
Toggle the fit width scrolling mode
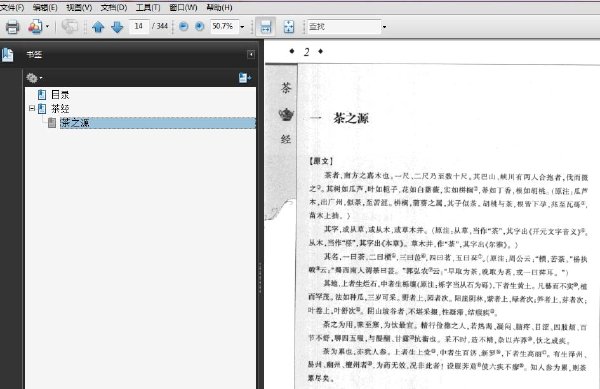click(x=266, y=27)
